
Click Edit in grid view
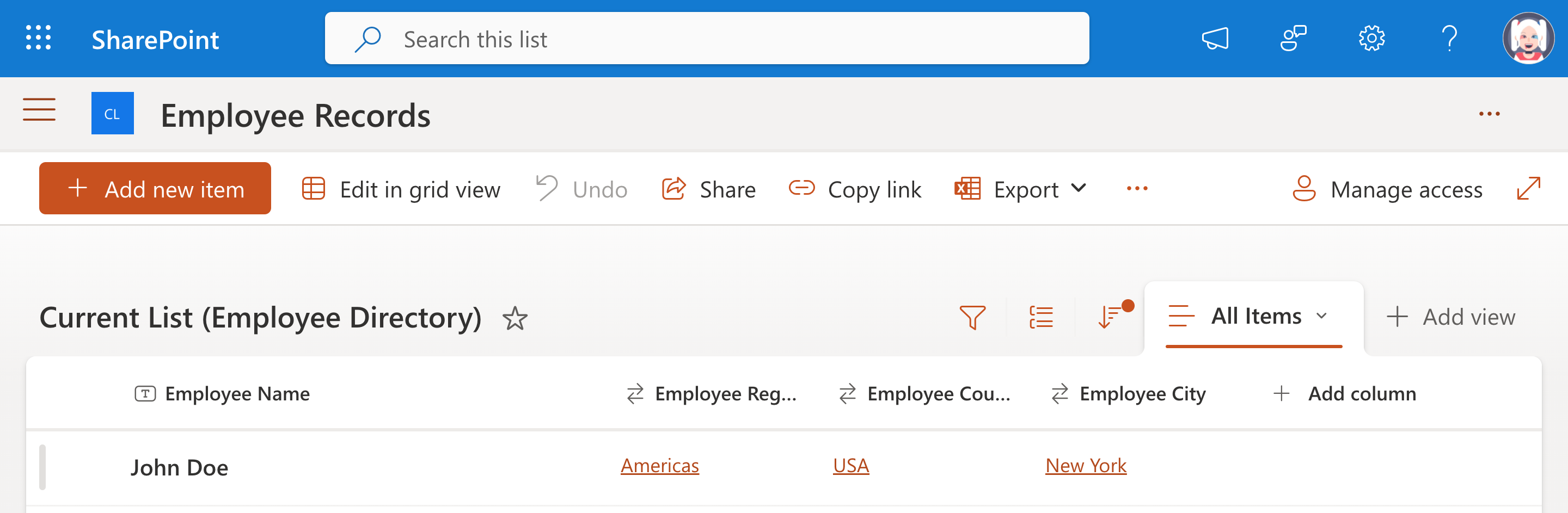click(x=401, y=189)
